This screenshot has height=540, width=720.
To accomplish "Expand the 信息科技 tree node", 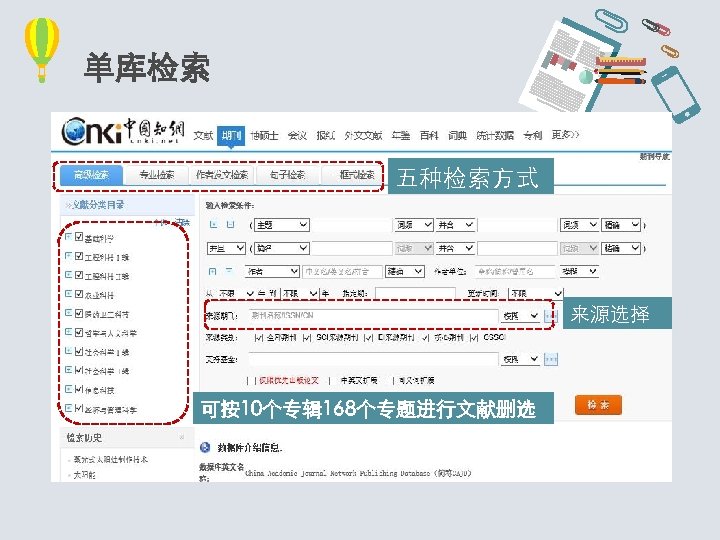I will point(68,389).
